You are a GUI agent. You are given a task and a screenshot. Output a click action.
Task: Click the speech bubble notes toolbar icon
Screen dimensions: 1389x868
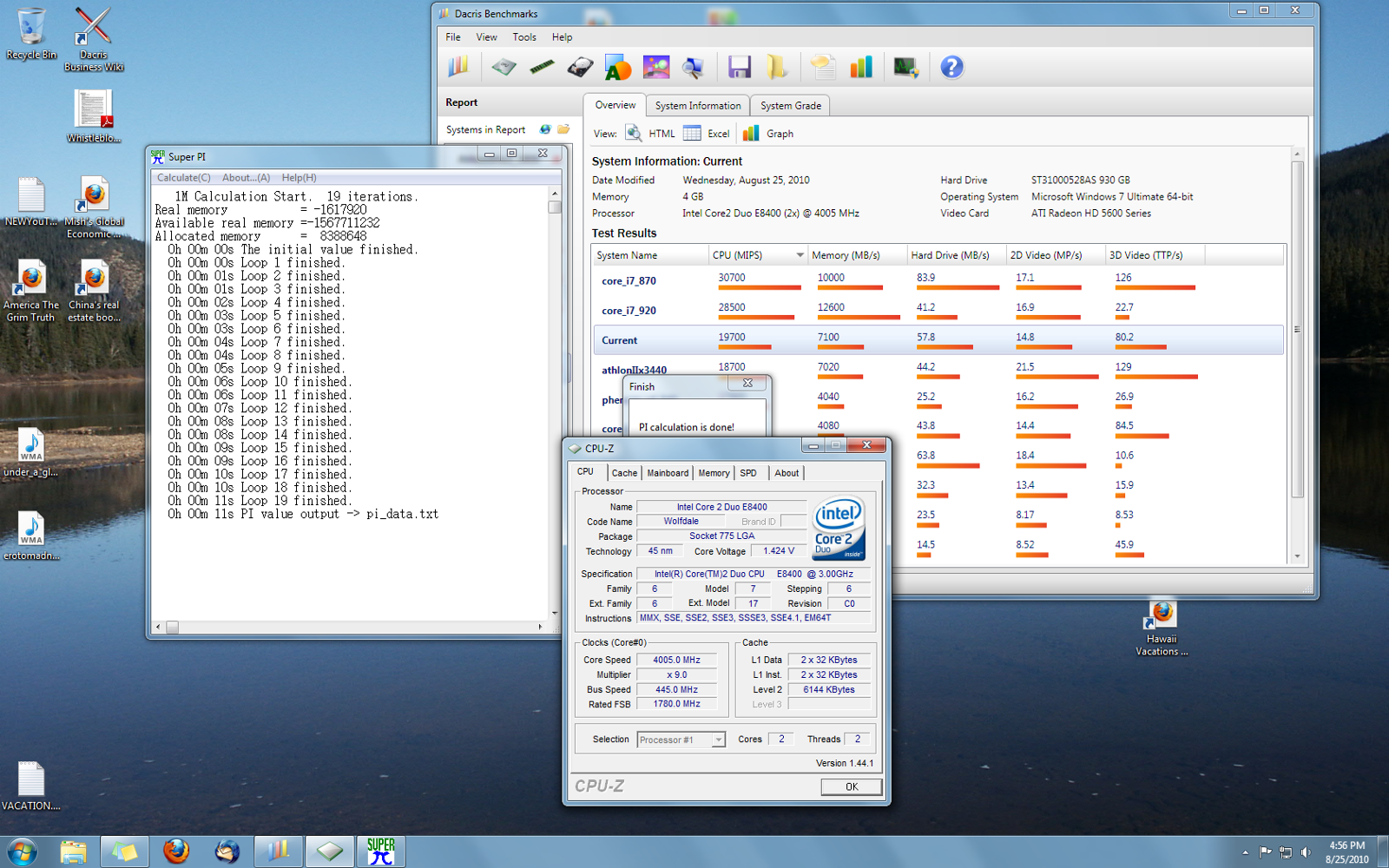pos(822,67)
